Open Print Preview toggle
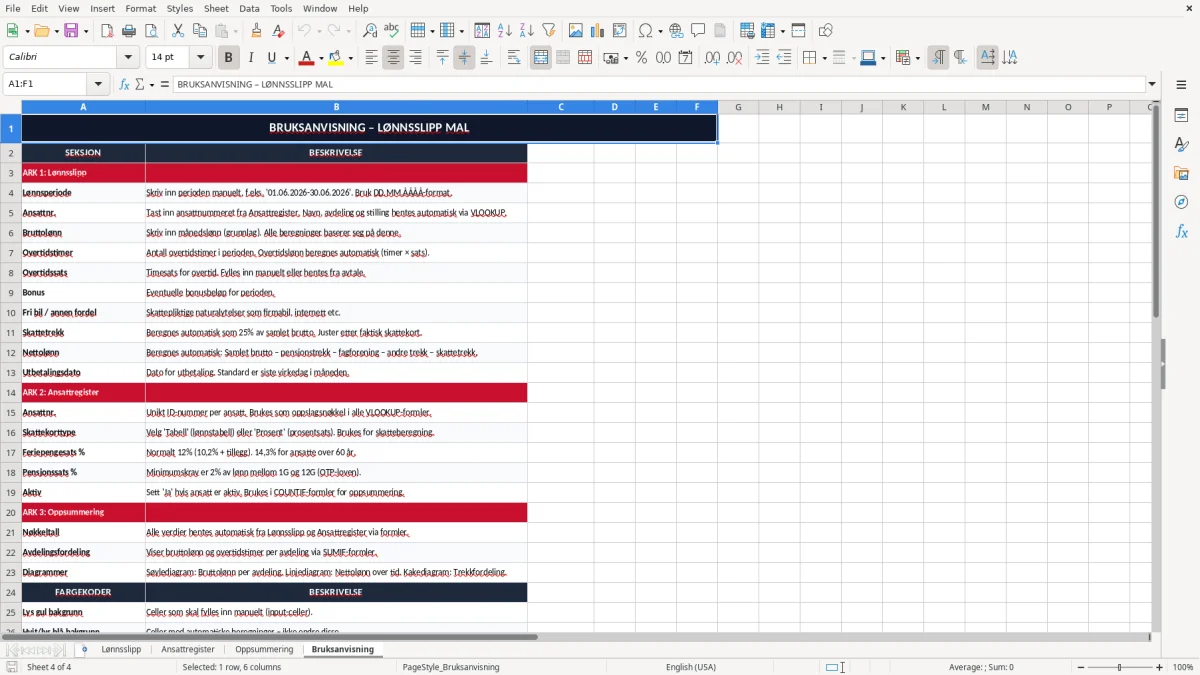The image size is (1200, 675). pos(151,31)
